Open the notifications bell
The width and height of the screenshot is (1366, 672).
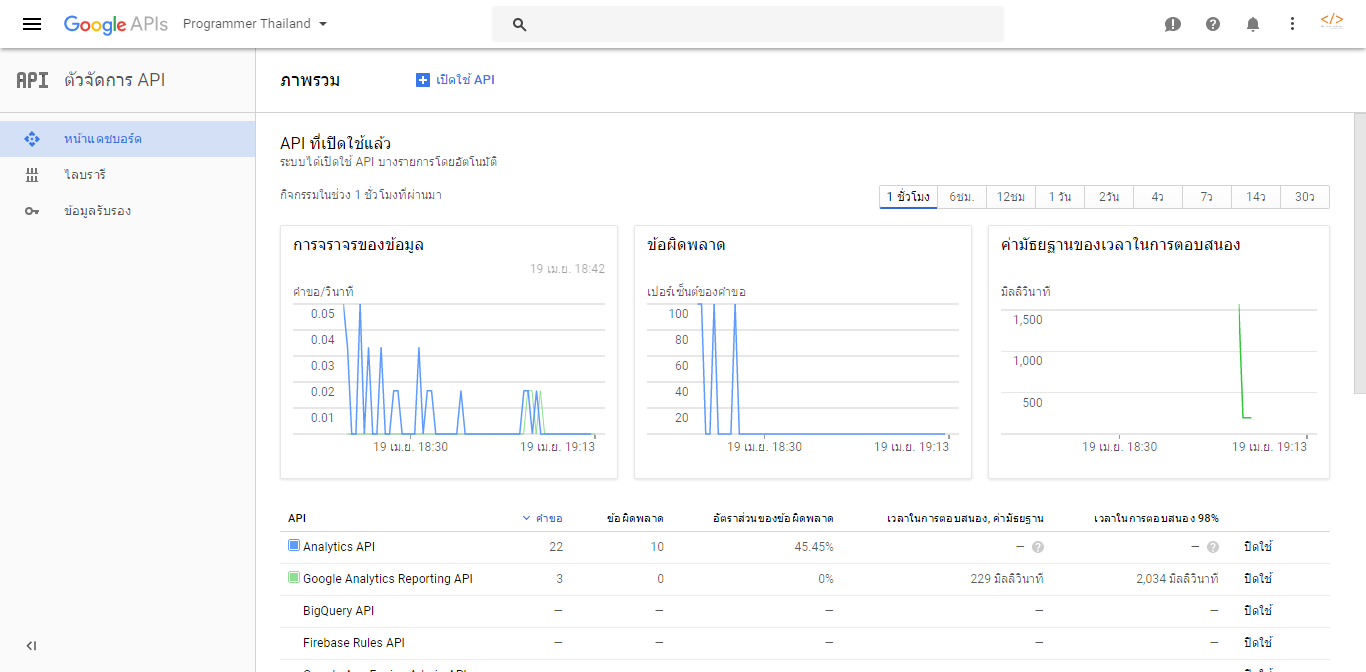coord(1253,24)
